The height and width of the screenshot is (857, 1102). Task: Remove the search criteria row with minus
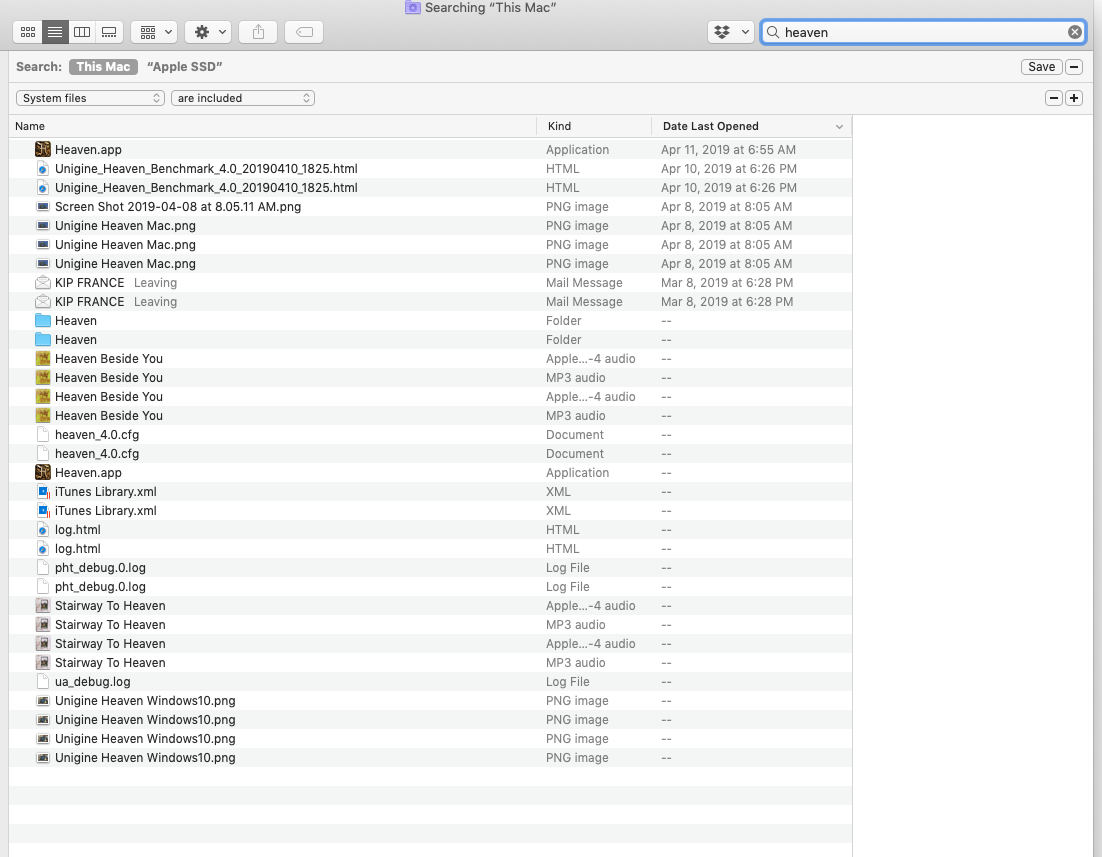click(1054, 98)
